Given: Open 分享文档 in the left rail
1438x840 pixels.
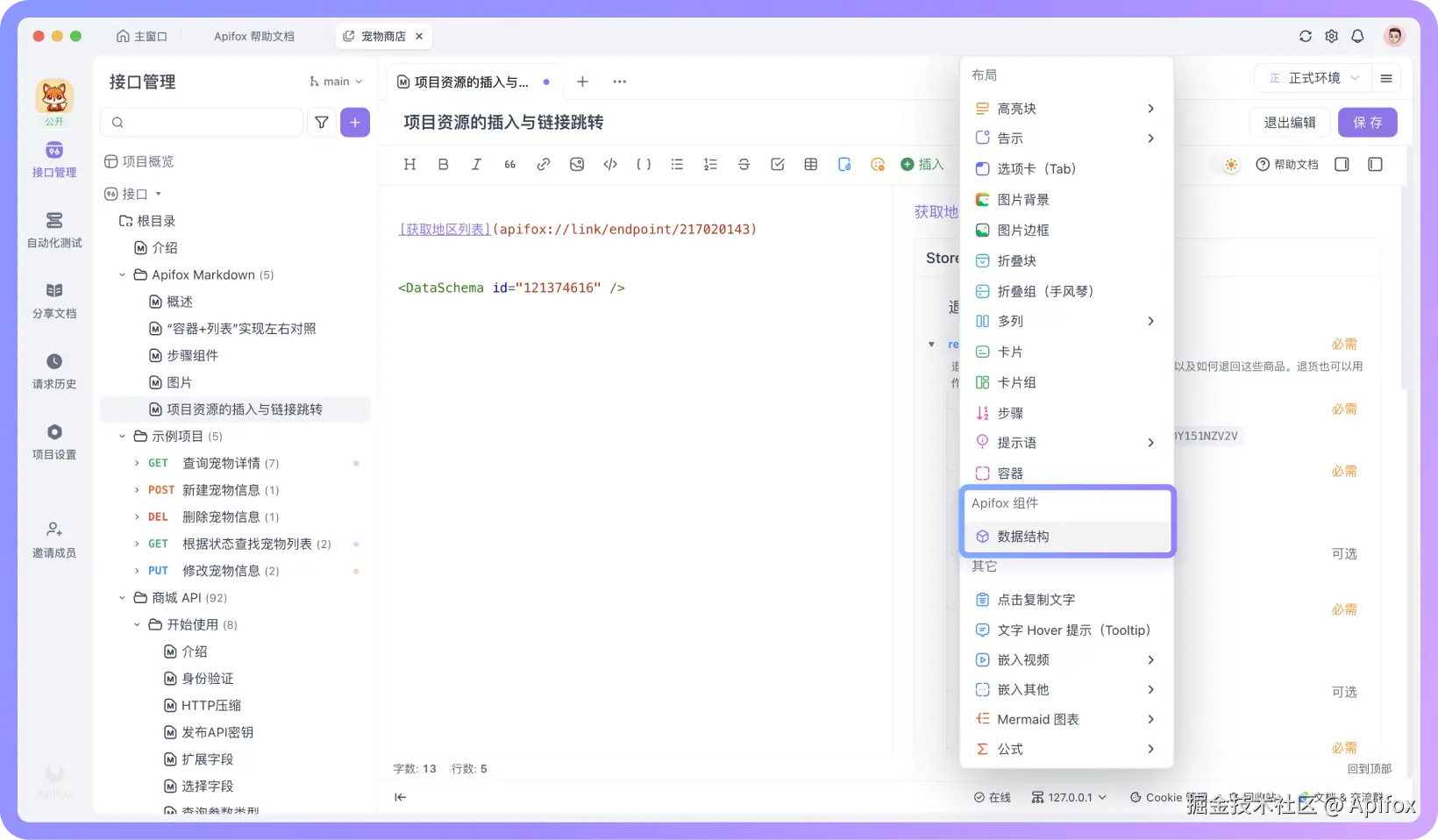Looking at the screenshot, I should click(54, 301).
